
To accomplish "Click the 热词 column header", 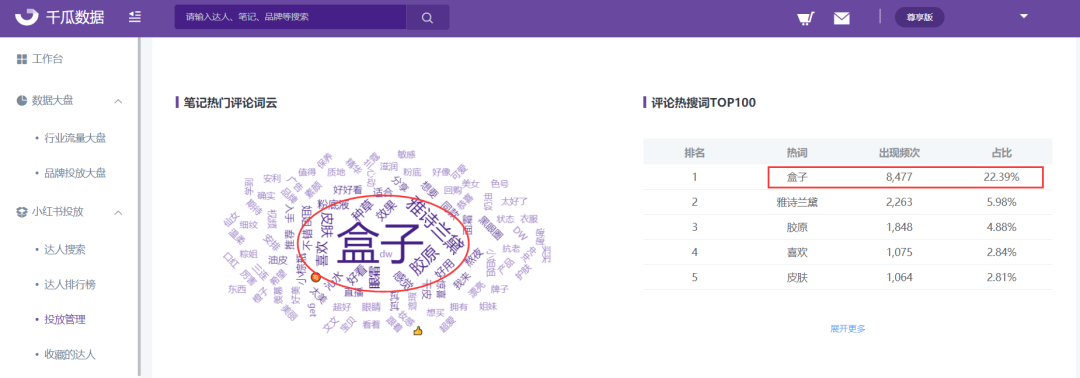I will click(x=797, y=152).
